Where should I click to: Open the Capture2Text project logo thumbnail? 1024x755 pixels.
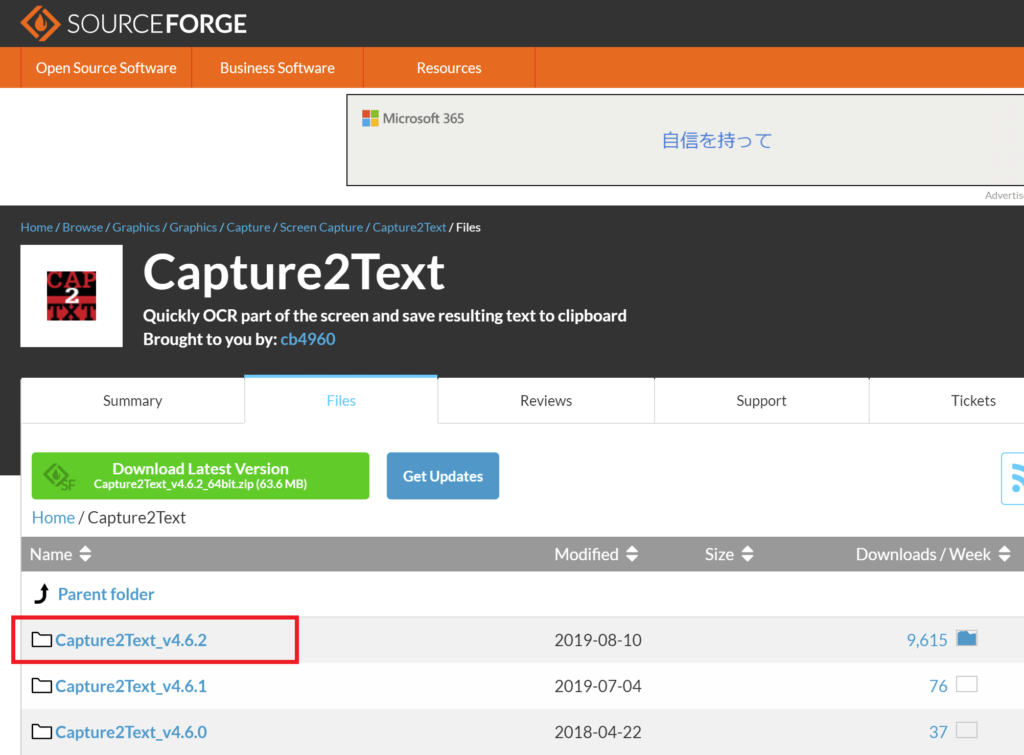[71, 296]
